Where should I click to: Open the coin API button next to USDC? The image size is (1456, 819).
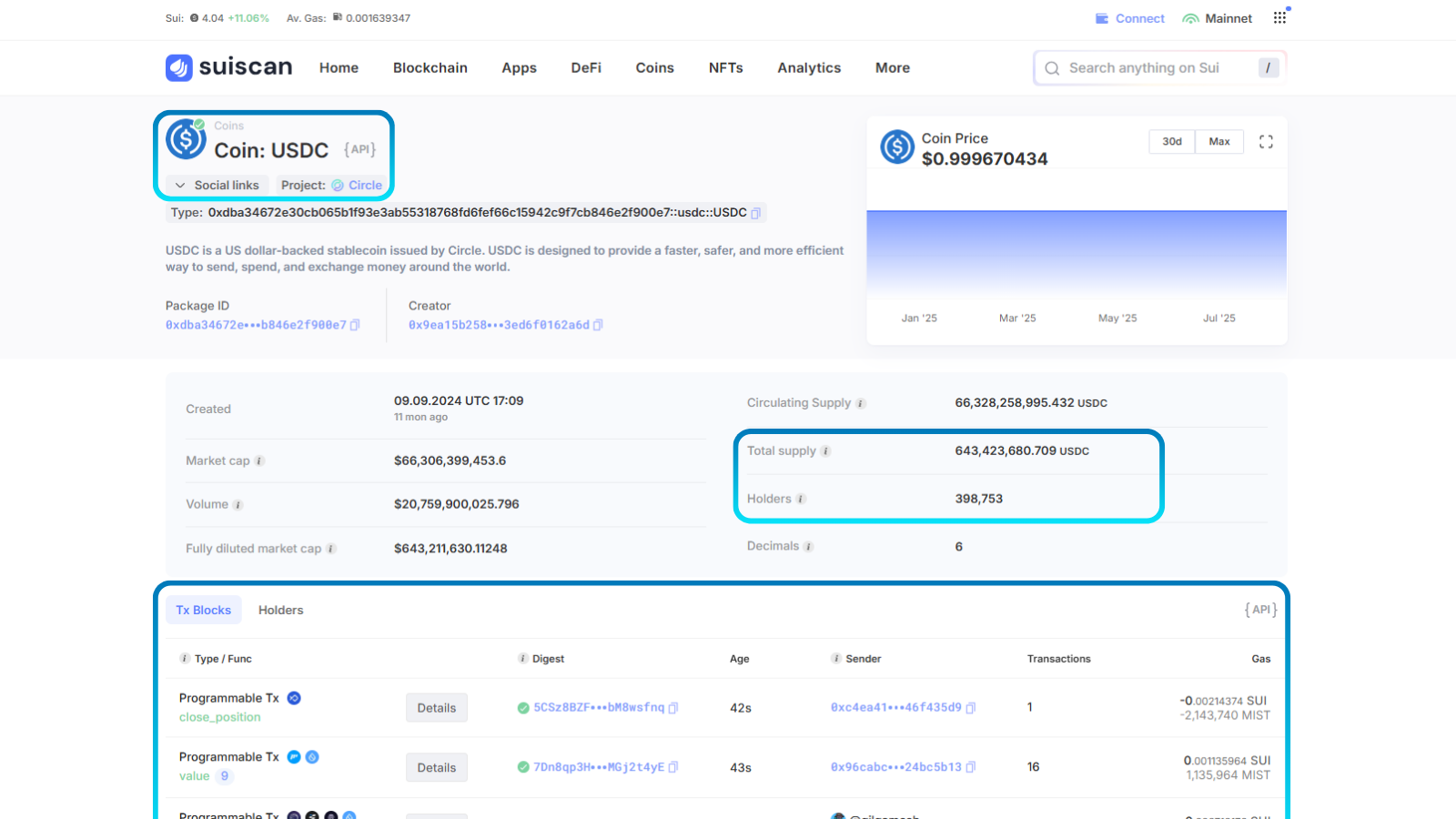[x=360, y=150]
